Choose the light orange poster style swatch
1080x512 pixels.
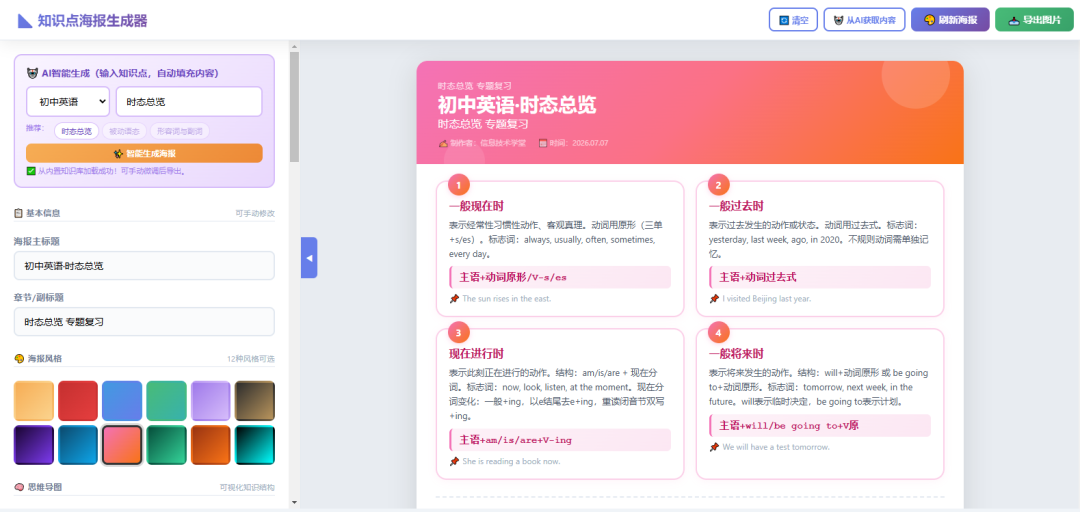pos(34,401)
